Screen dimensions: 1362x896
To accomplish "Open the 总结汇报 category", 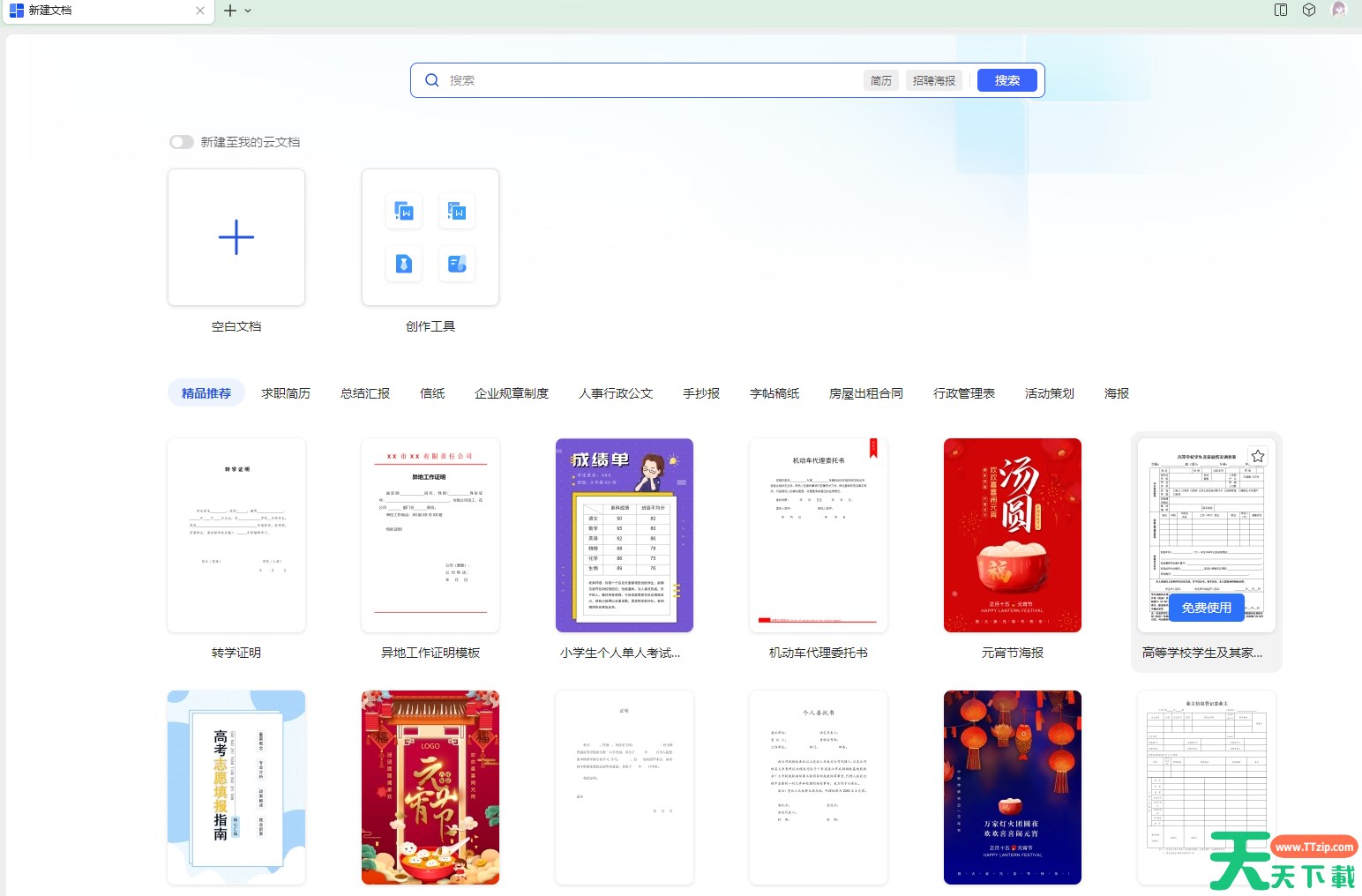I will tap(365, 393).
